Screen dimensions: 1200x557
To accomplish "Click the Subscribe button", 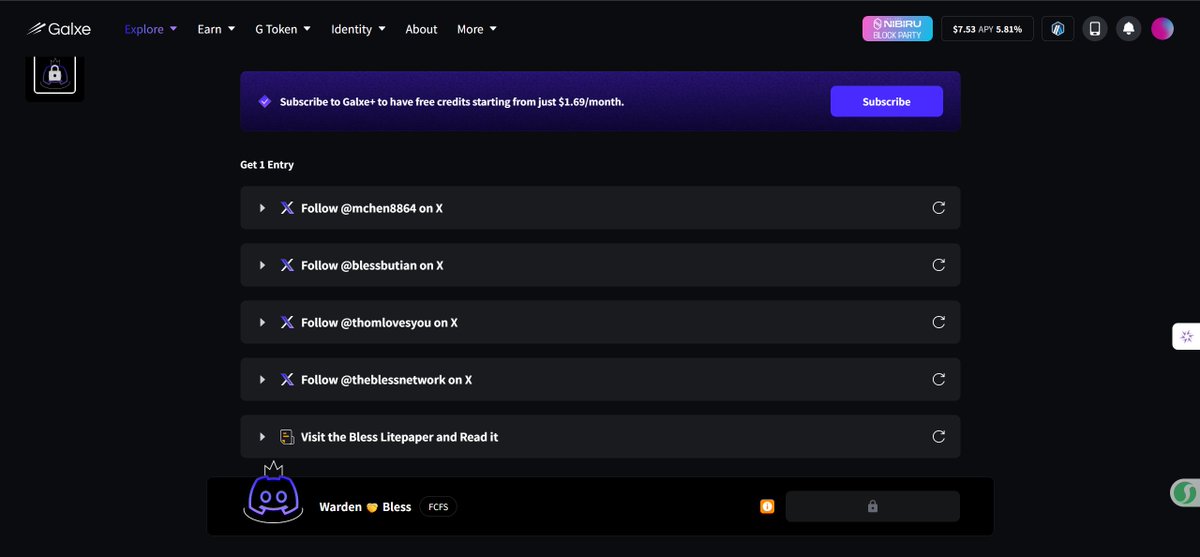I will [886, 101].
